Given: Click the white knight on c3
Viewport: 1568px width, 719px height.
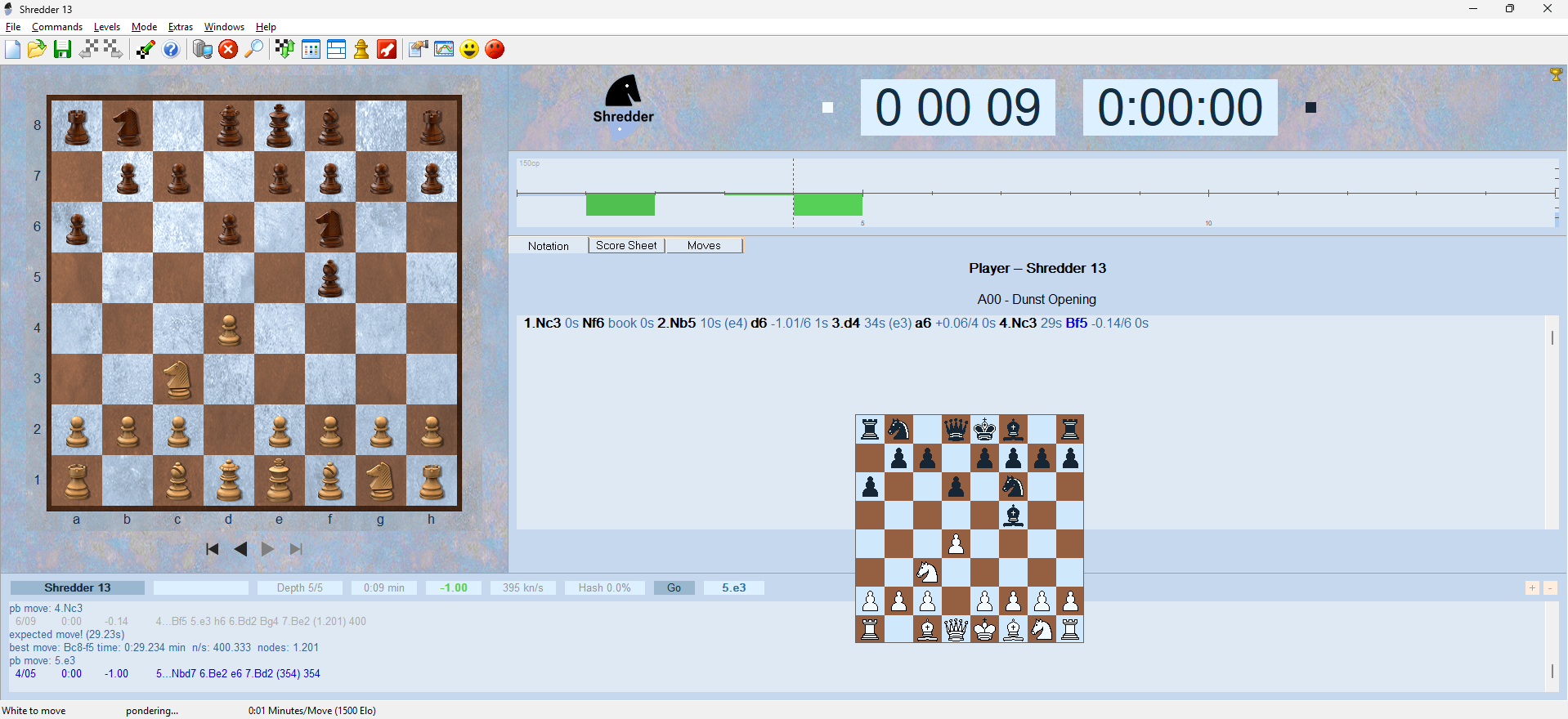Looking at the screenshot, I should 177,378.
